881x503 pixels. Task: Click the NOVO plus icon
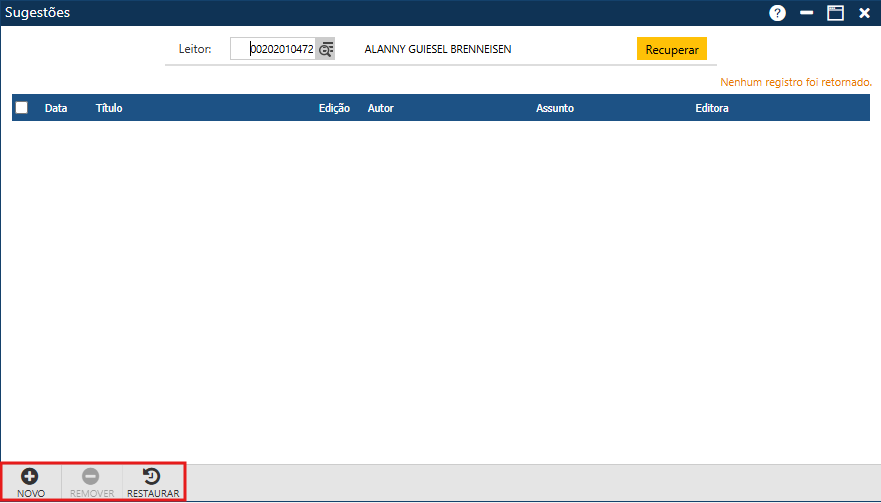(30, 477)
